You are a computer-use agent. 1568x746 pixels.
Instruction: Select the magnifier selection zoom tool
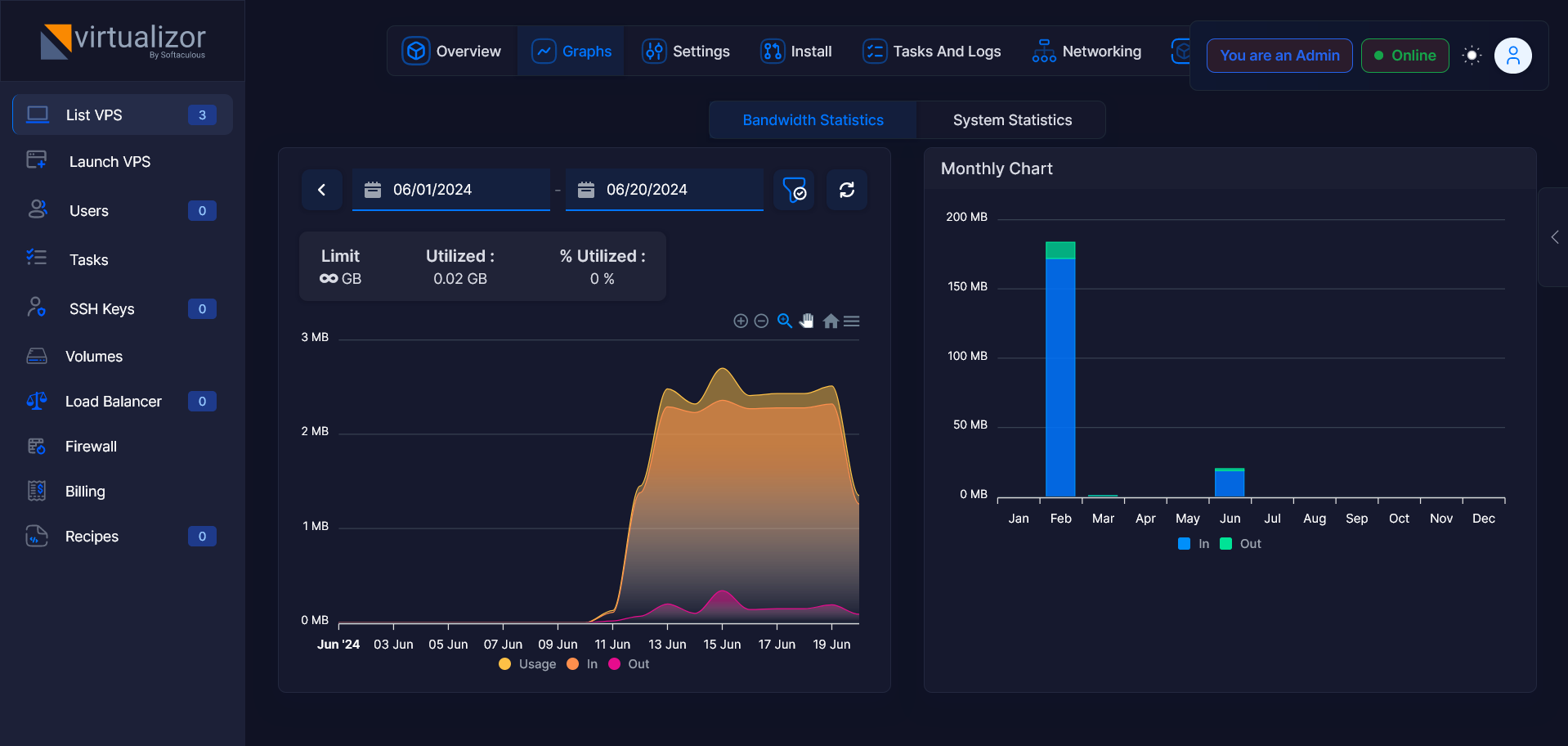coord(785,321)
